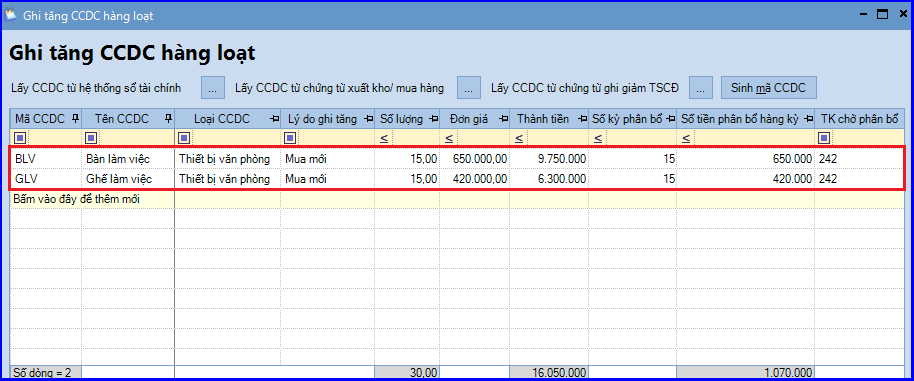
Task: Pin the Thành tiền column
Action: click(x=582, y=119)
